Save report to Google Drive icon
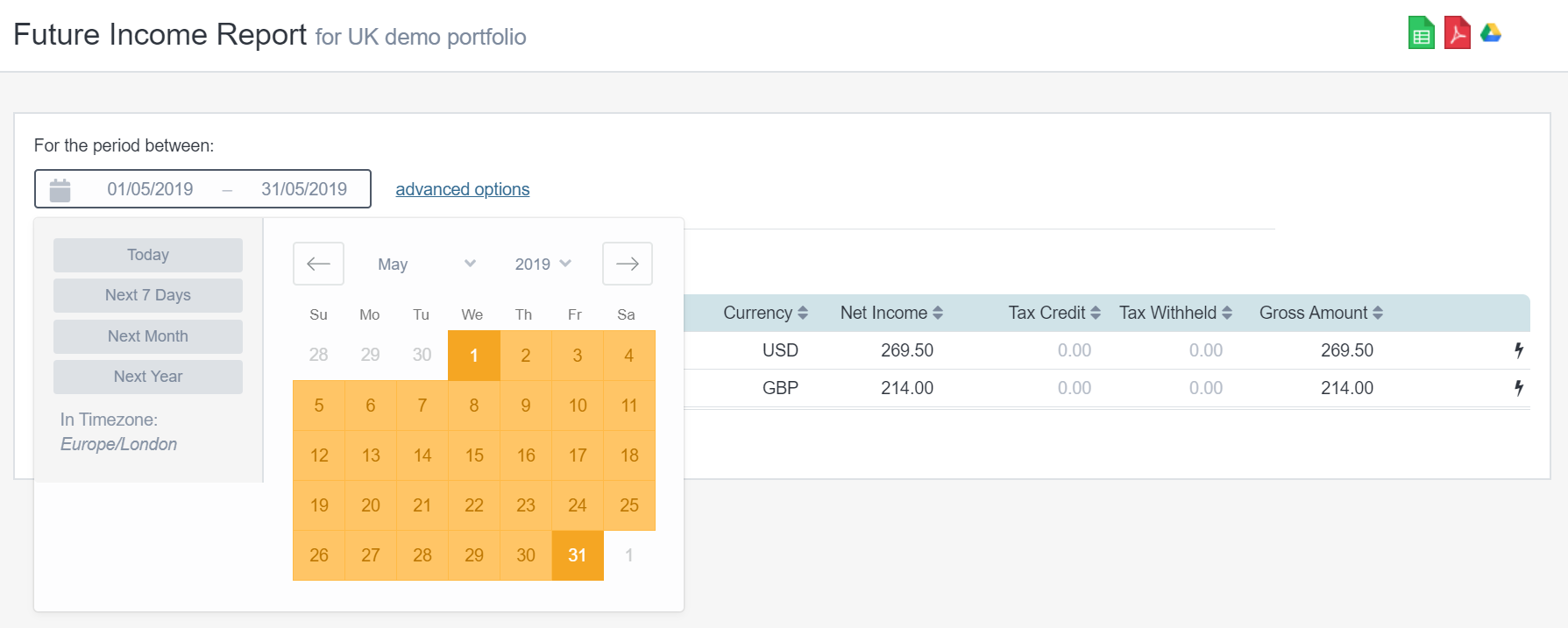 1491,33
